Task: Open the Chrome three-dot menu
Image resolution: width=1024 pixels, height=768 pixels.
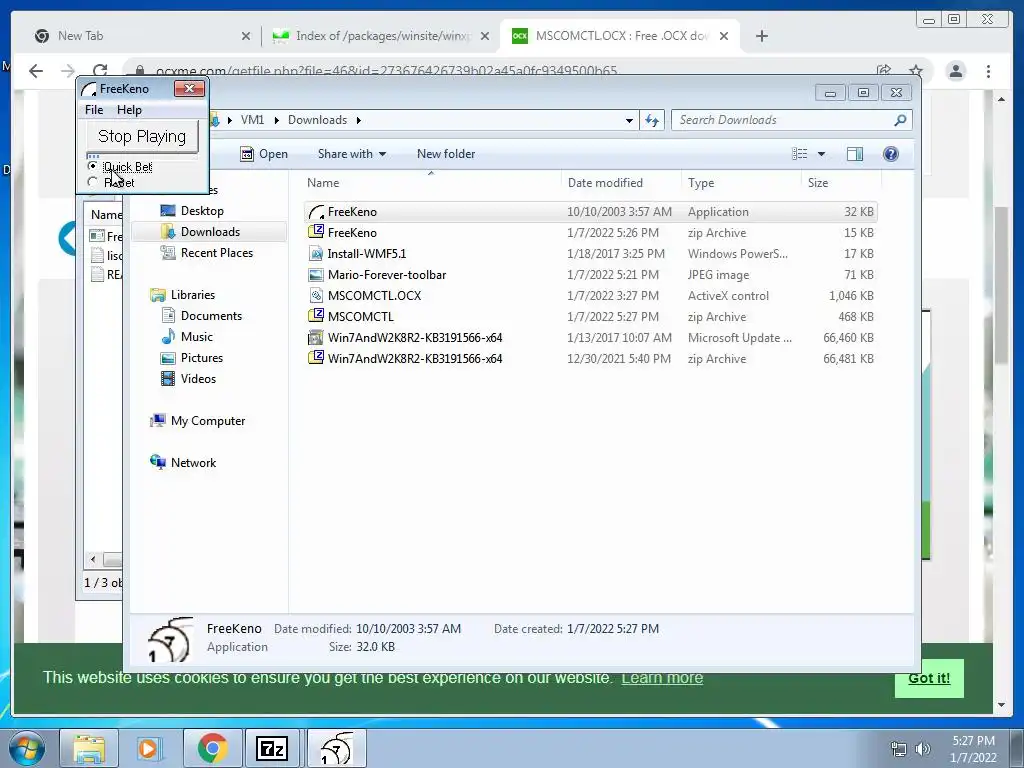Action: point(988,71)
